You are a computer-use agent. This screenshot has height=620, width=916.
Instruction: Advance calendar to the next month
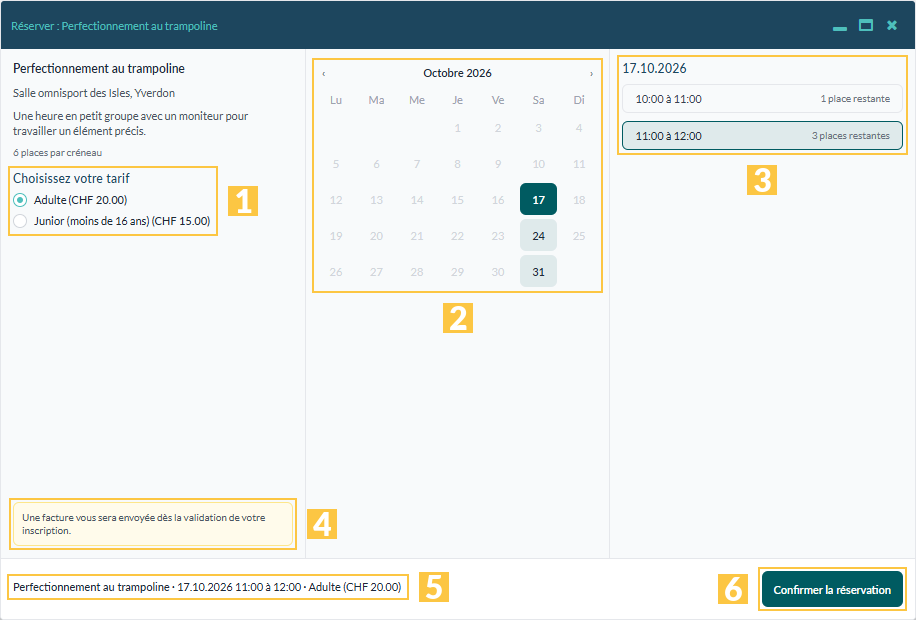tap(591, 74)
